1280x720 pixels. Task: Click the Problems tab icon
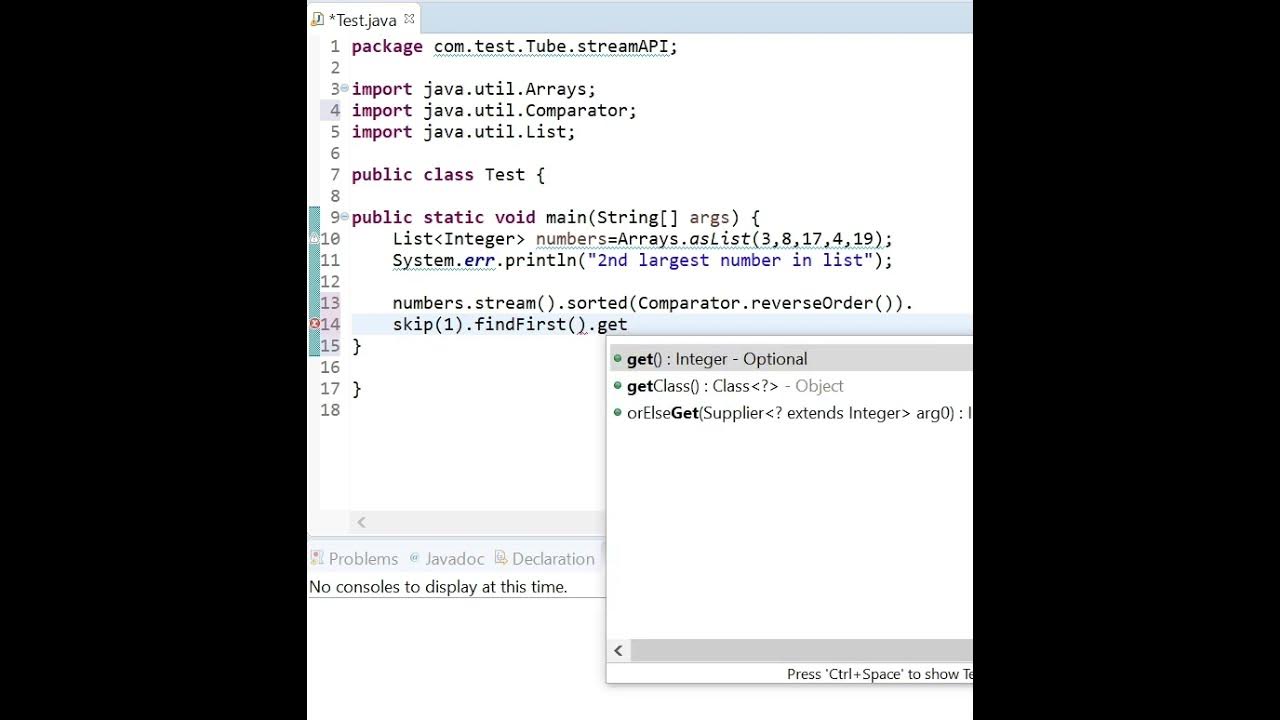pos(317,558)
